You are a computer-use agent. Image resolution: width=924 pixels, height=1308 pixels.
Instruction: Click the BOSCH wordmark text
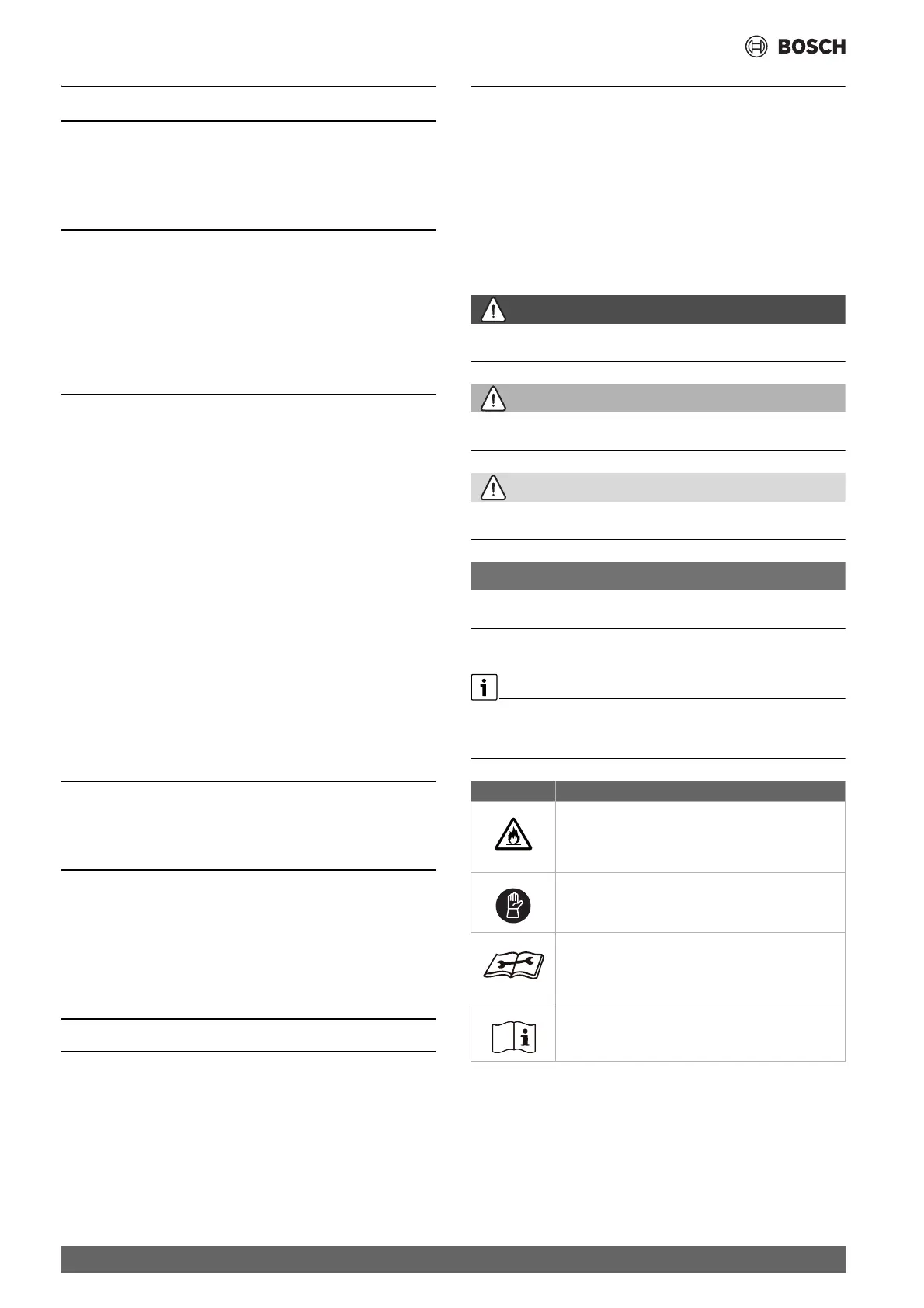pyautogui.click(x=811, y=47)
